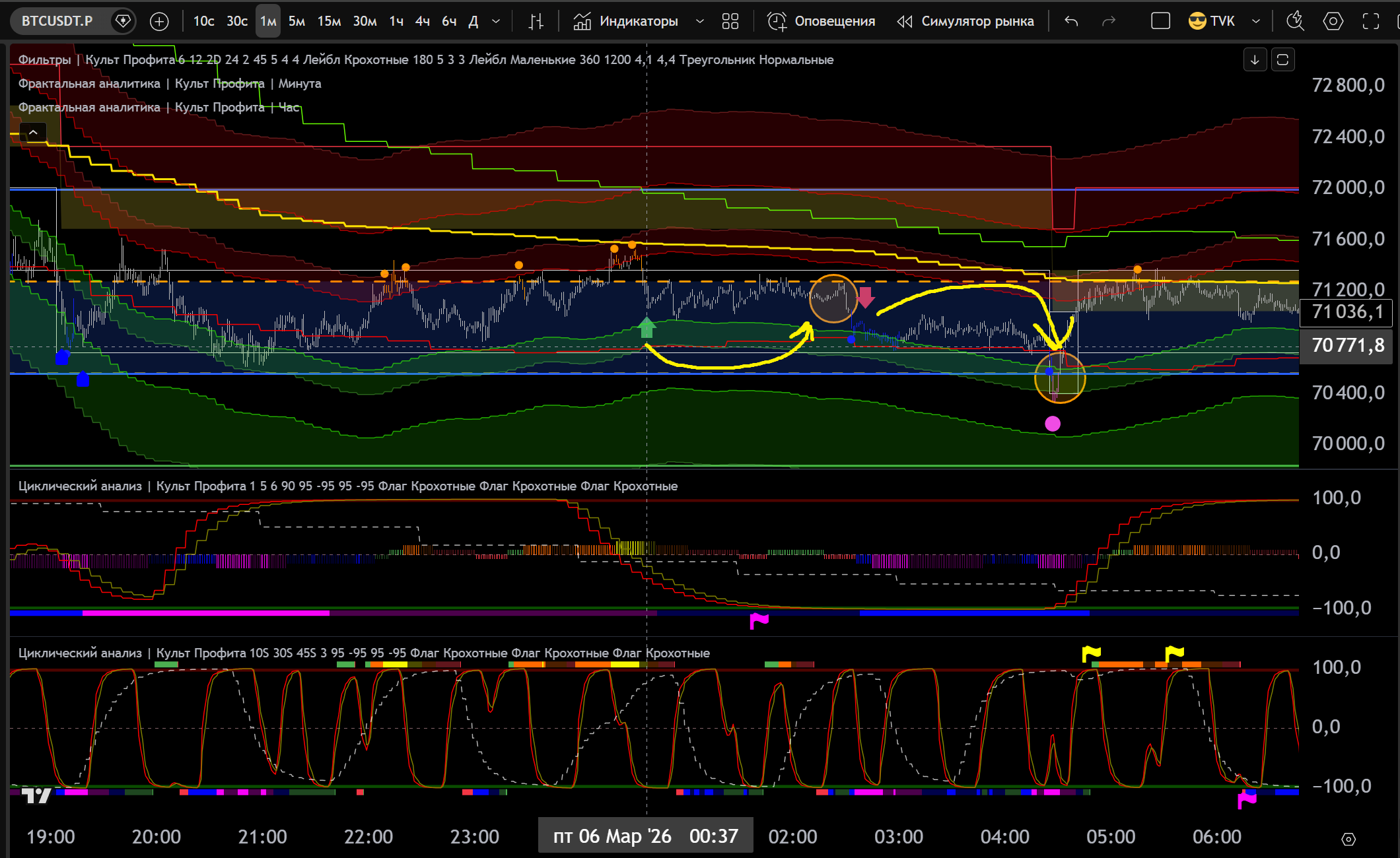Open the quick search lightning icon
The image size is (1400, 858).
click(1294, 22)
